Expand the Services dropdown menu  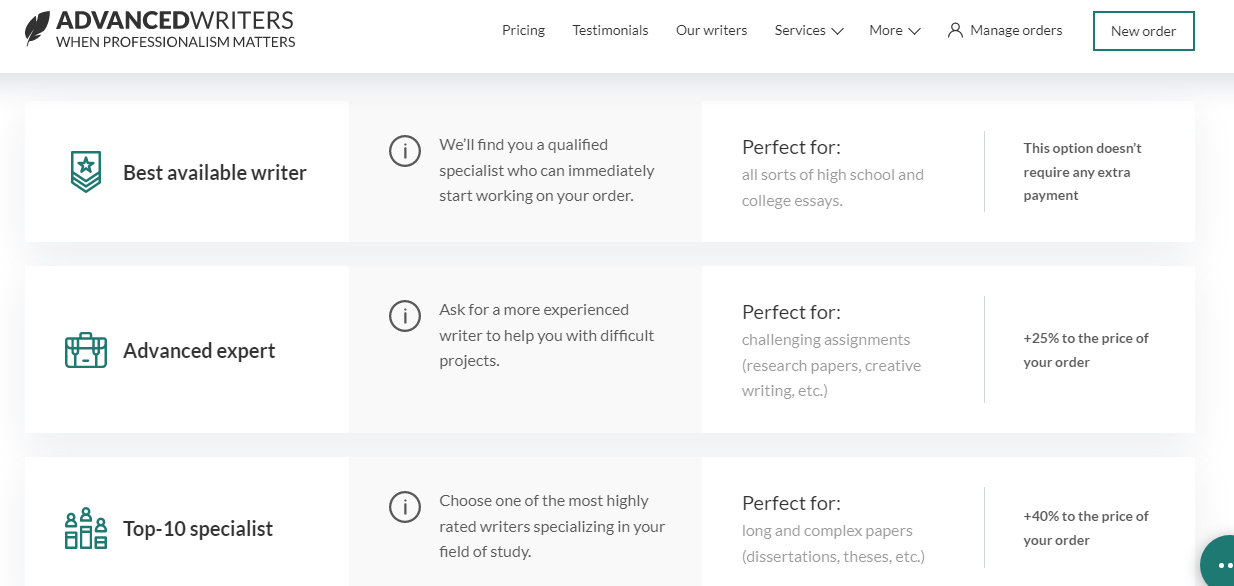pos(809,30)
